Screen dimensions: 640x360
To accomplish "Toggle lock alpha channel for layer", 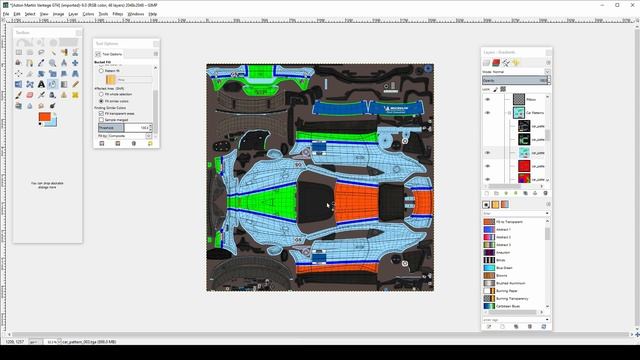I will click(x=503, y=89).
